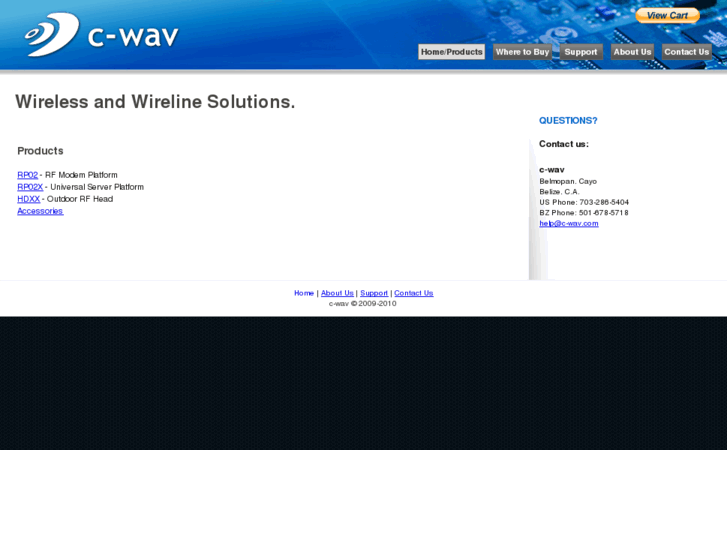Click the c-wav logo in the header
This screenshot has width=727, height=545.
[102, 34]
